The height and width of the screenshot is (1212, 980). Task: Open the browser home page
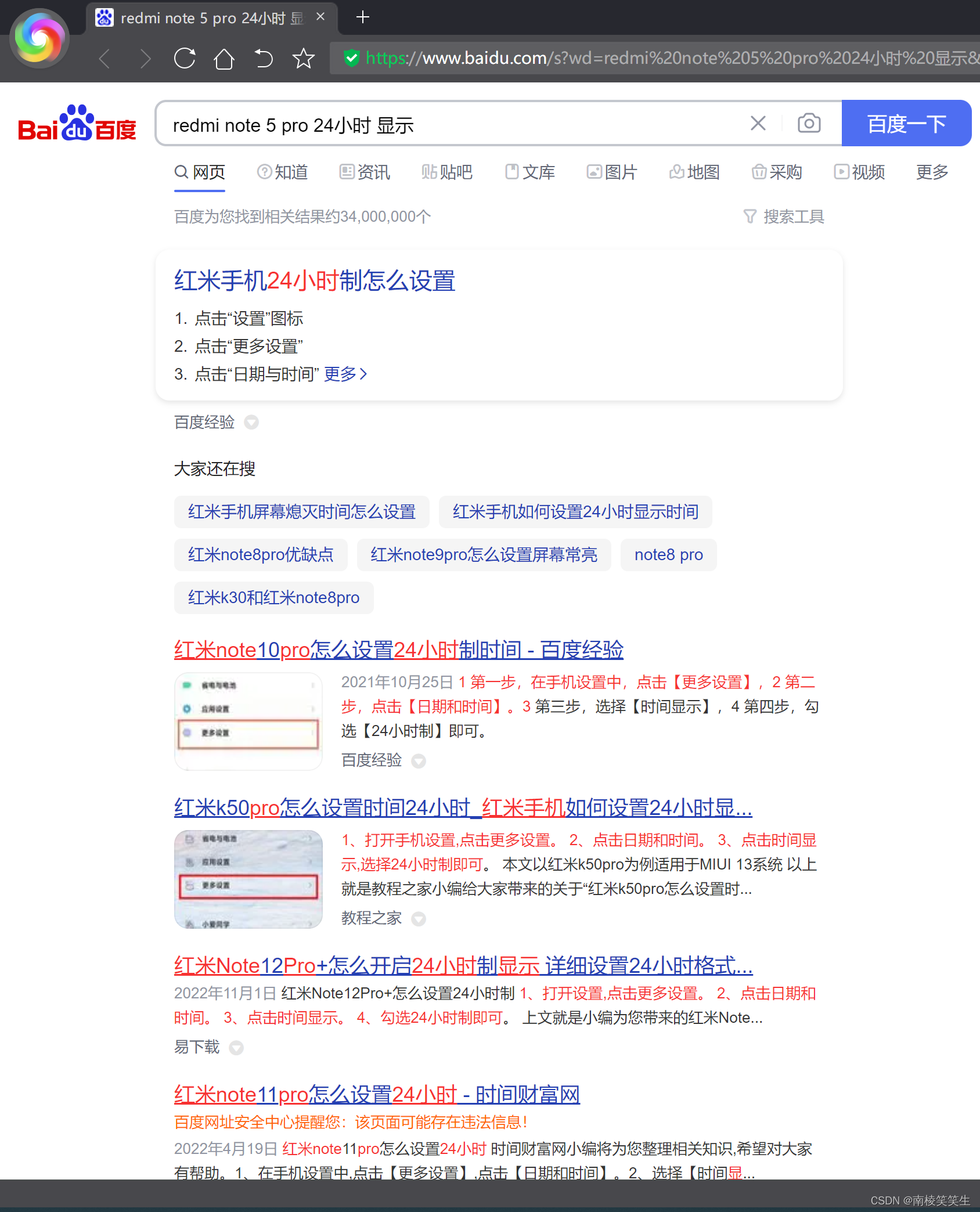click(224, 59)
